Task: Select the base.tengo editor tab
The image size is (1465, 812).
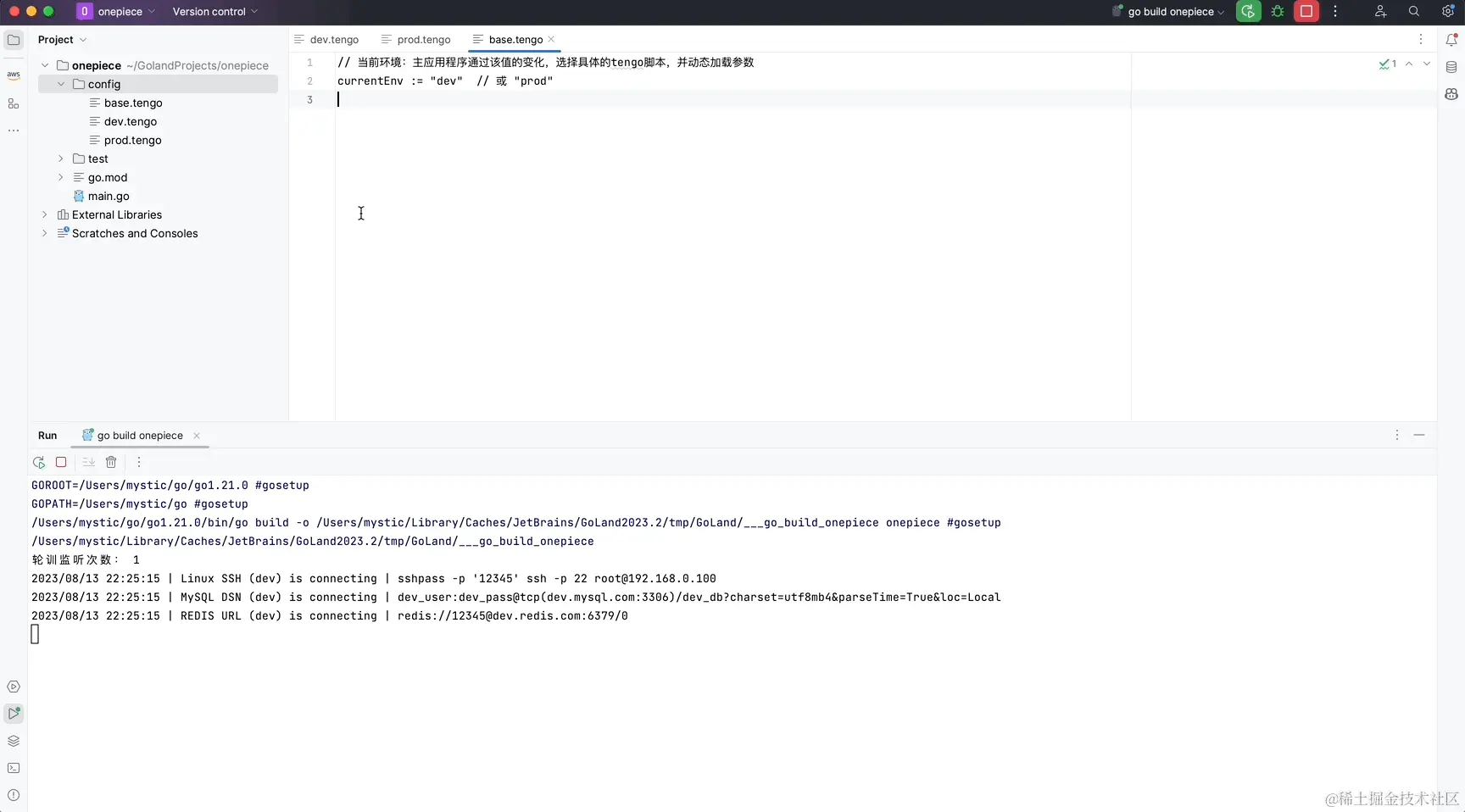Action: tap(515, 40)
